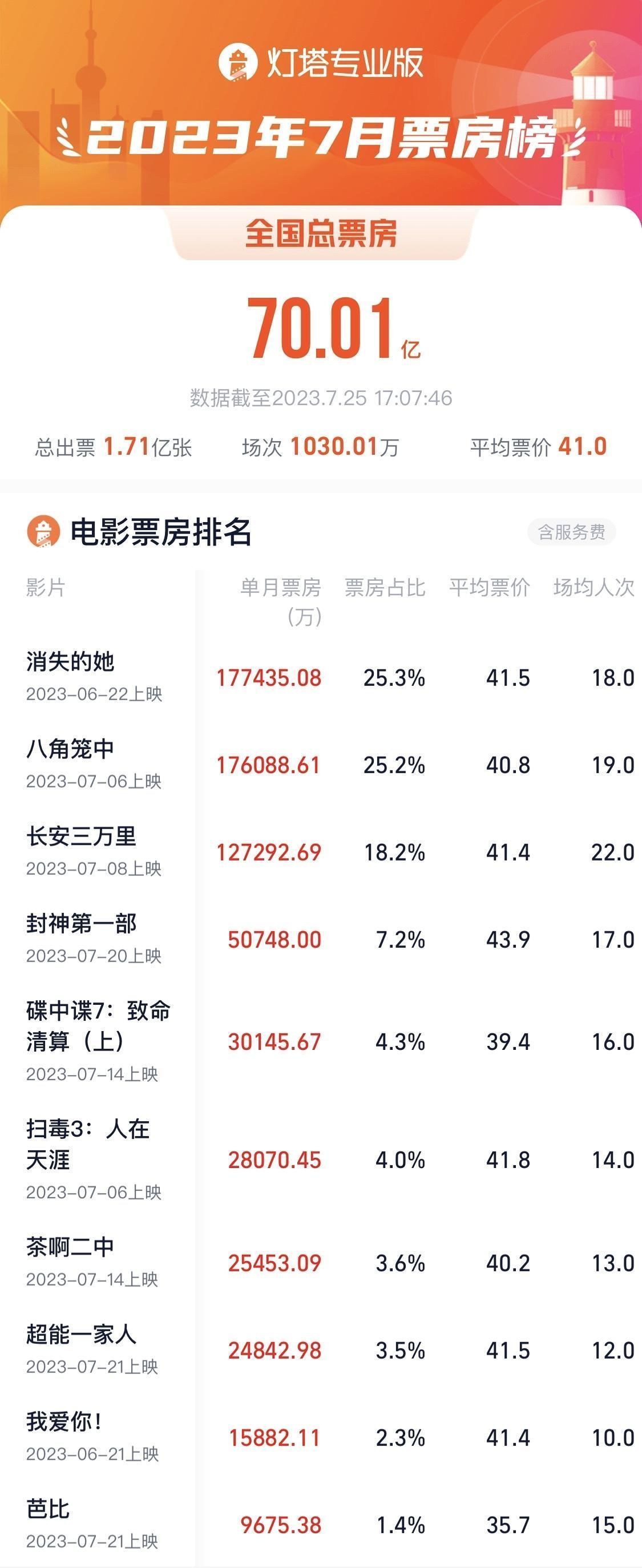642x1568 pixels.
Task: Tap the 超能一家人 movie title
Action: click(81, 1334)
